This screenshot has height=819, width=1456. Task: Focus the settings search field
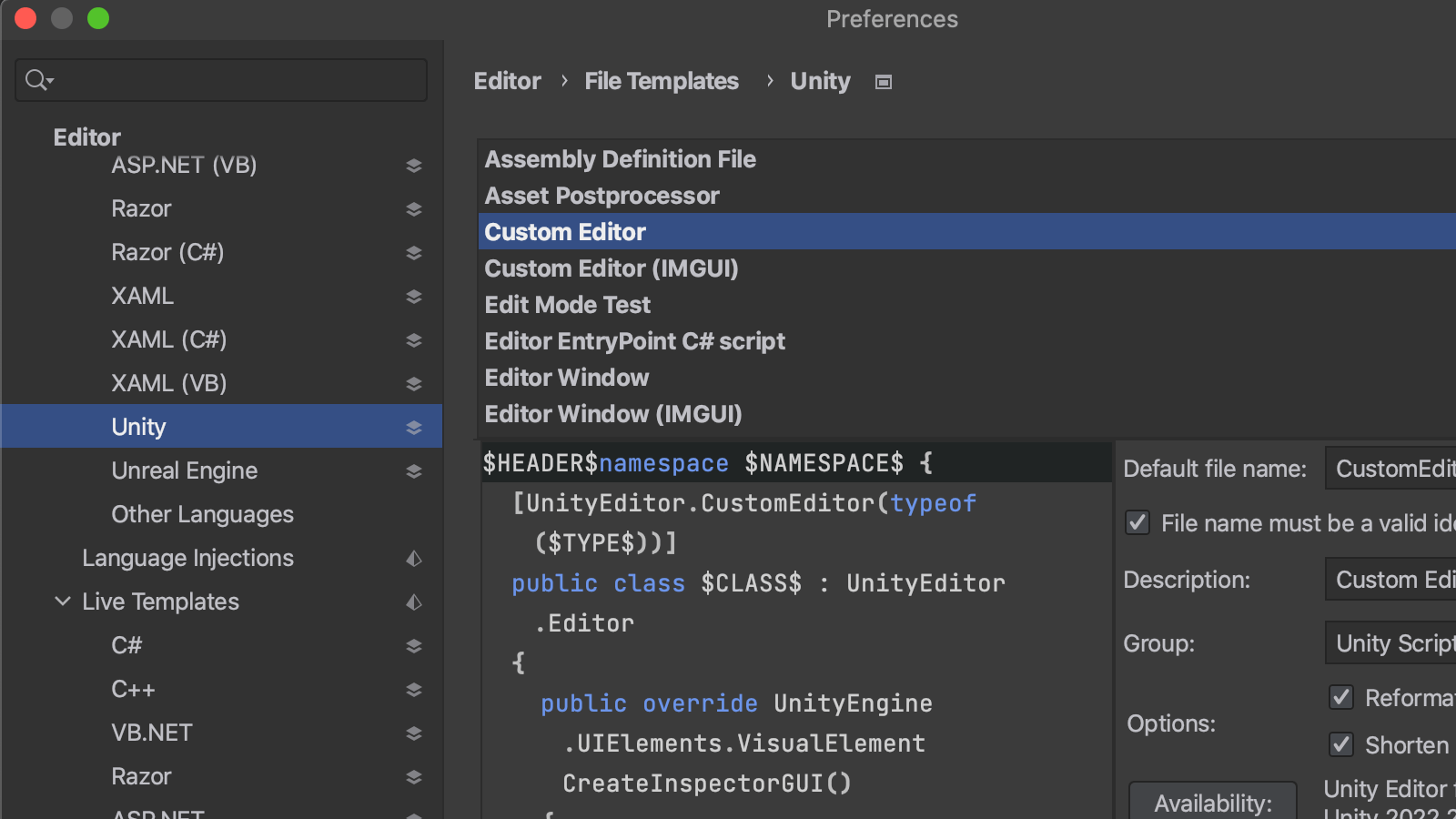point(237,80)
